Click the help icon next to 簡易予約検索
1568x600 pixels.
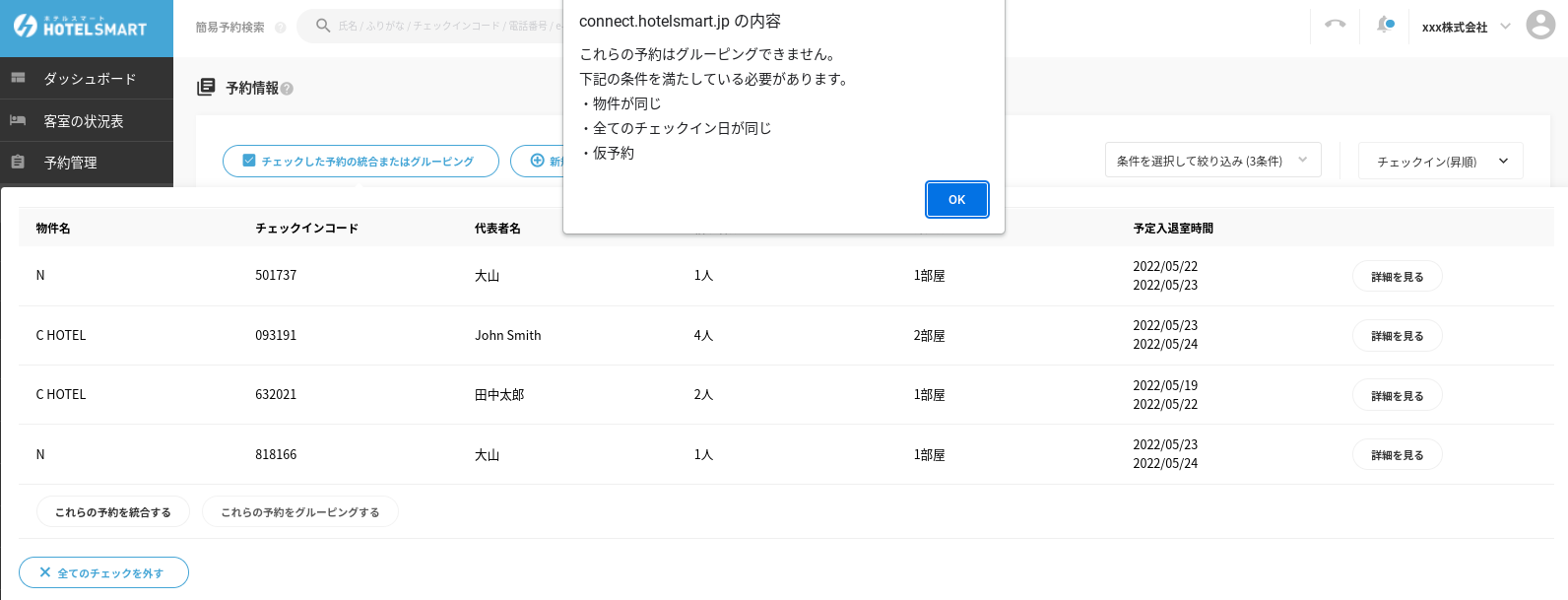[281, 28]
